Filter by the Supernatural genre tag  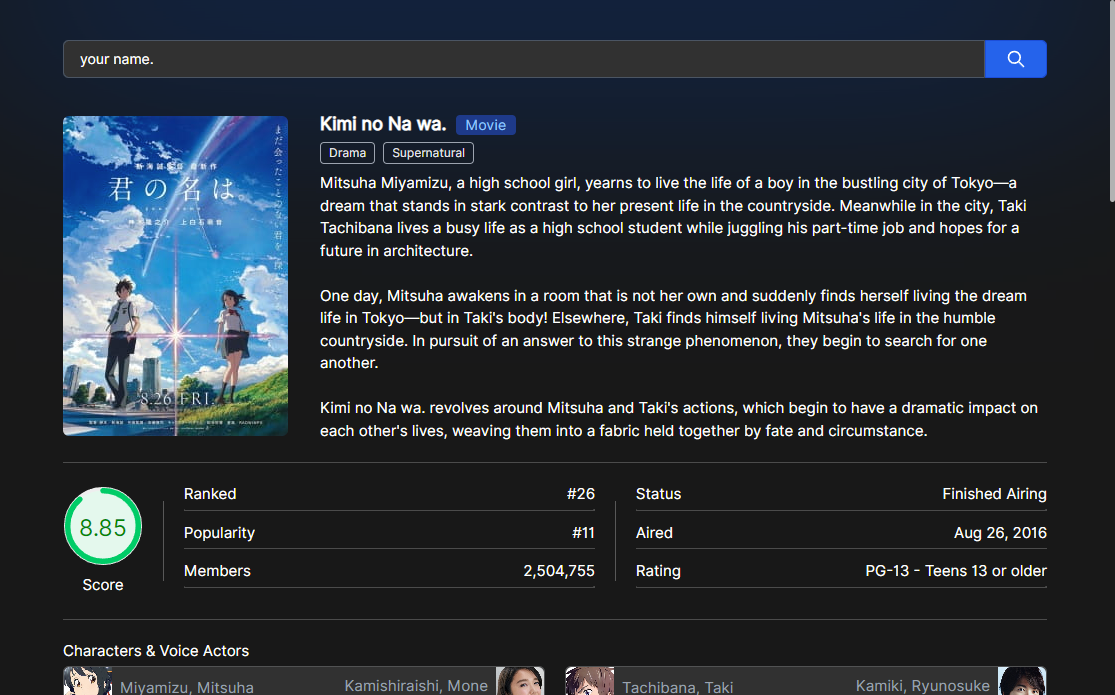point(428,153)
